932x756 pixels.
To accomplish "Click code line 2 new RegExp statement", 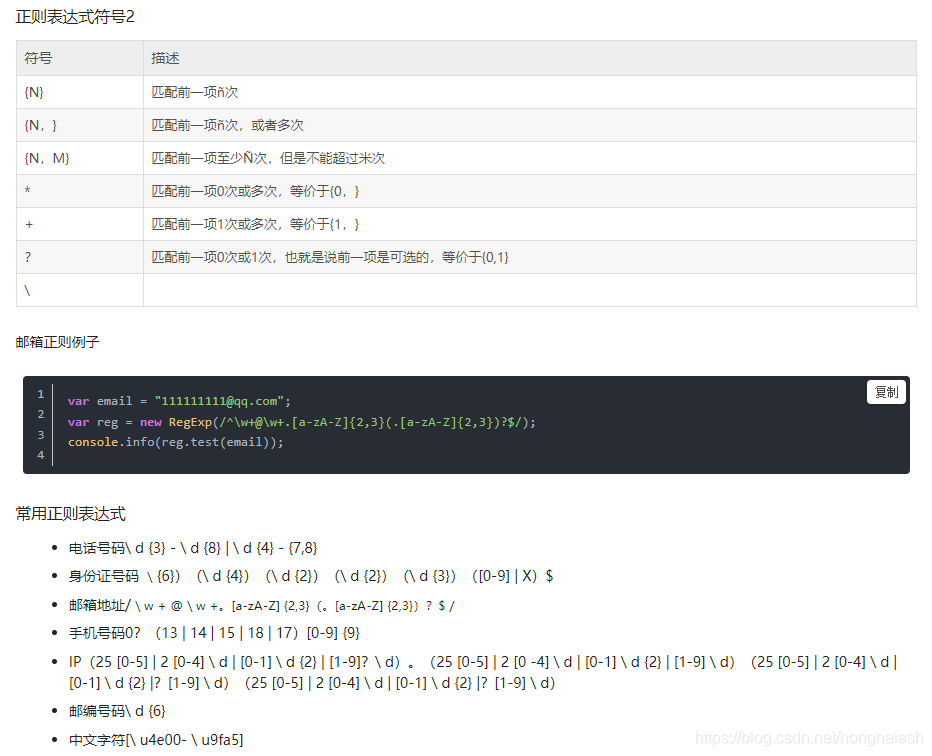I will coord(301,422).
